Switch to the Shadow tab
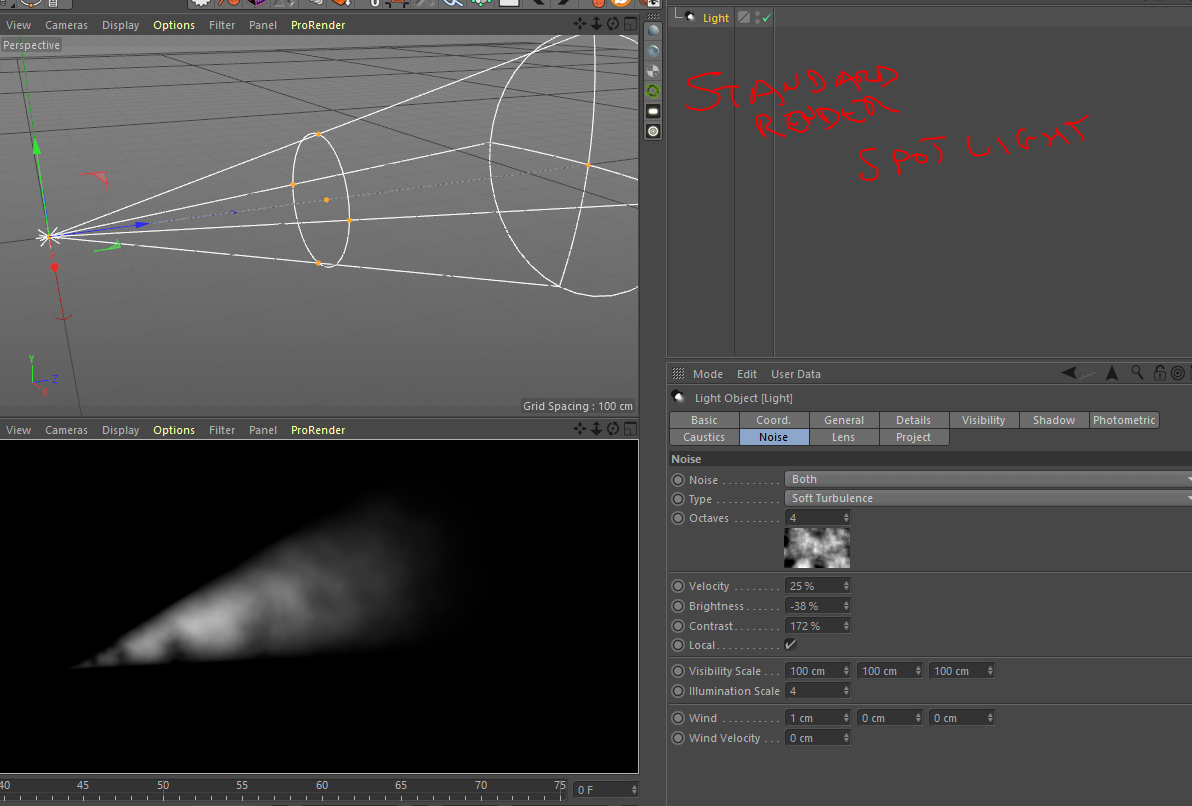Screen dimensions: 1192x806 [x=1054, y=420]
